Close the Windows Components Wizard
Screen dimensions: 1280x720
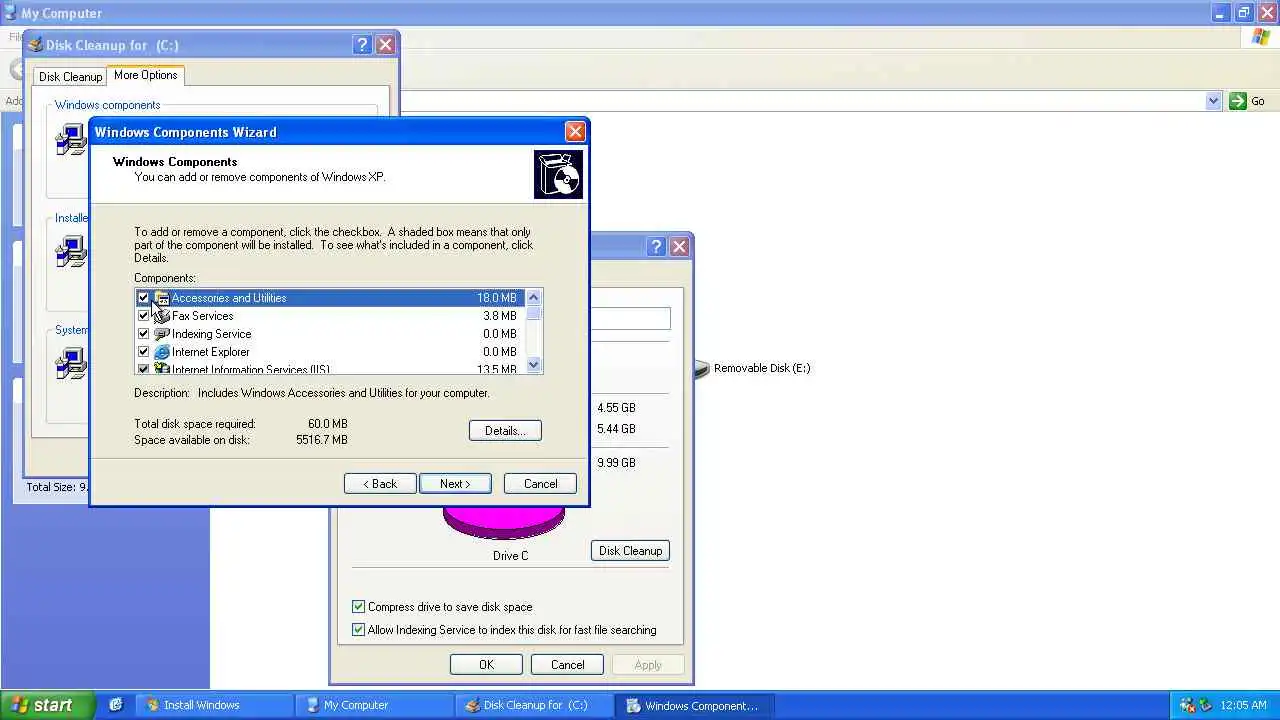(575, 132)
